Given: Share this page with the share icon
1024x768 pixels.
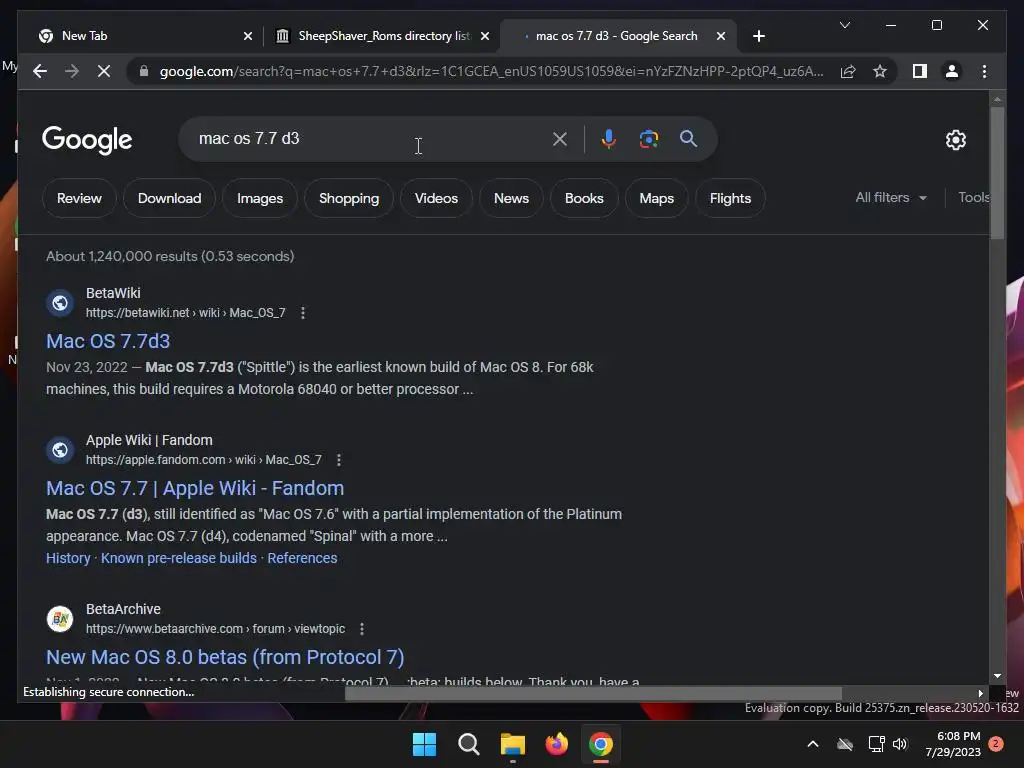Looking at the screenshot, I should click(848, 71).
